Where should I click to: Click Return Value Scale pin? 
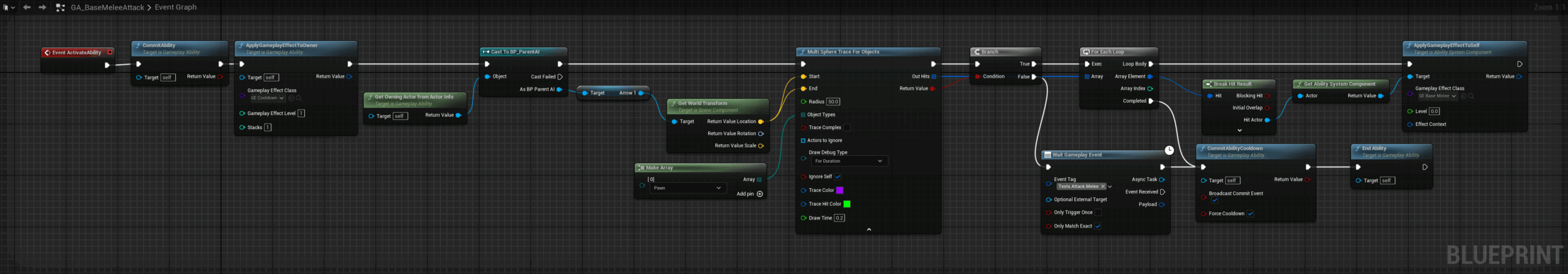tap(761, 146)
